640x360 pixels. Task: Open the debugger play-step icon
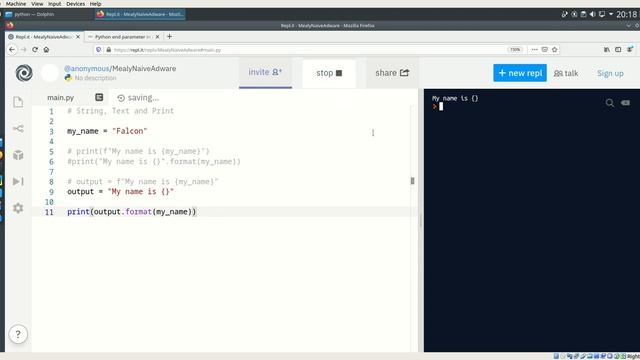point(18,181)
